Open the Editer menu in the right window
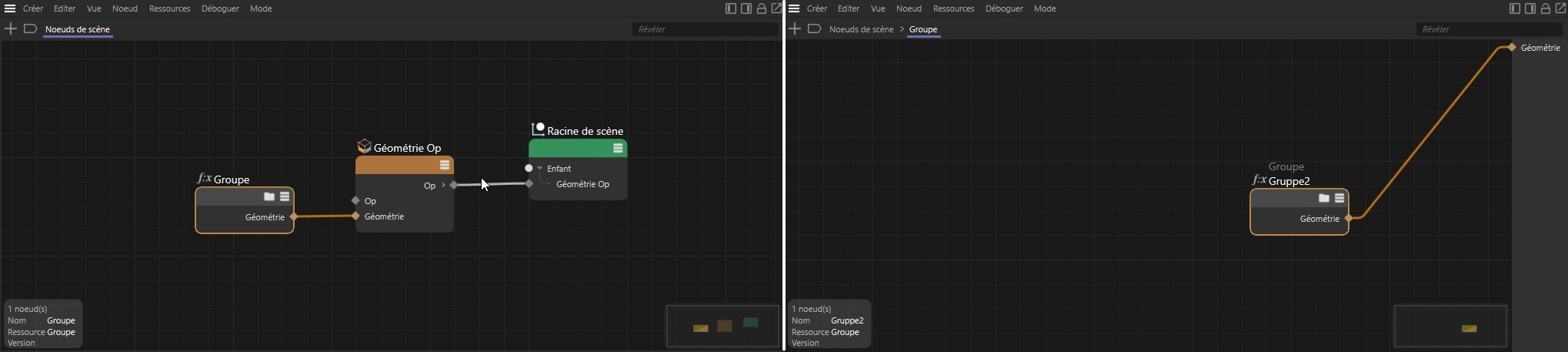 [849, 8]
